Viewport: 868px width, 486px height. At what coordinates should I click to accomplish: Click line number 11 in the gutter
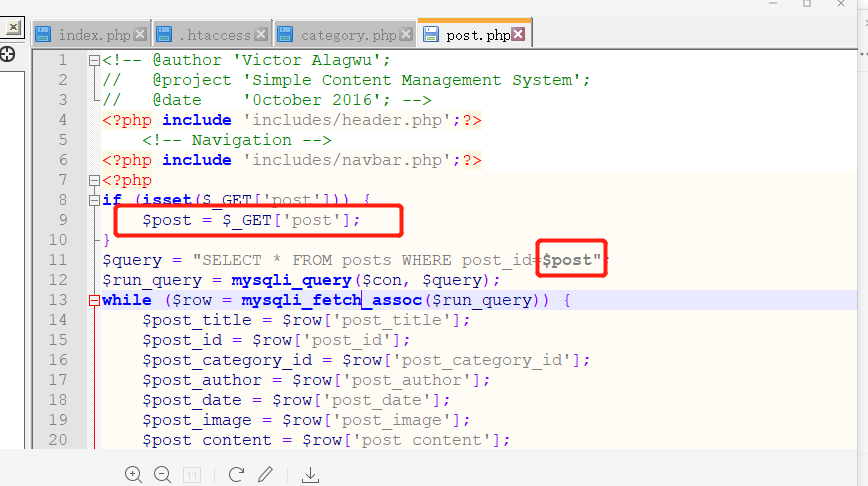[x=58, y=260]
